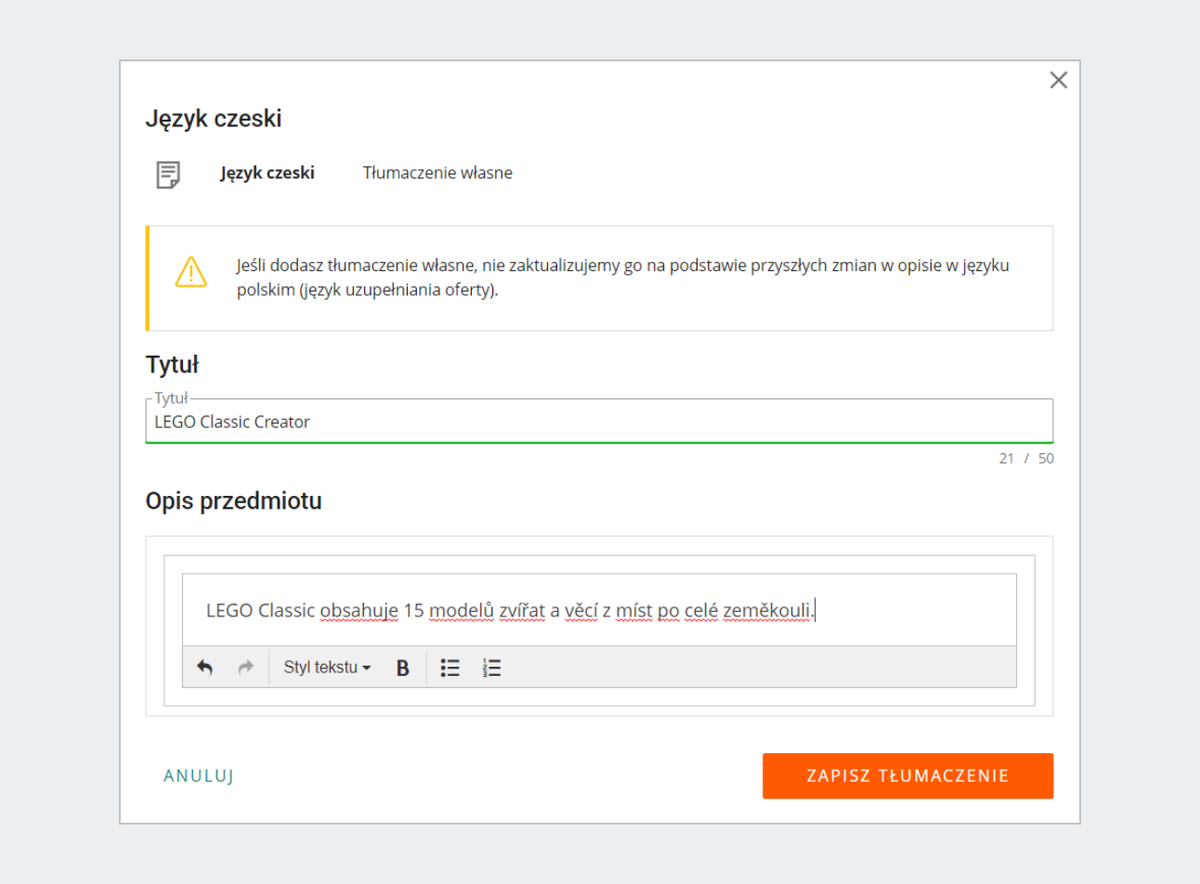
Task: Click the Tytuł section heading
Action: click(x=172, y=364)
